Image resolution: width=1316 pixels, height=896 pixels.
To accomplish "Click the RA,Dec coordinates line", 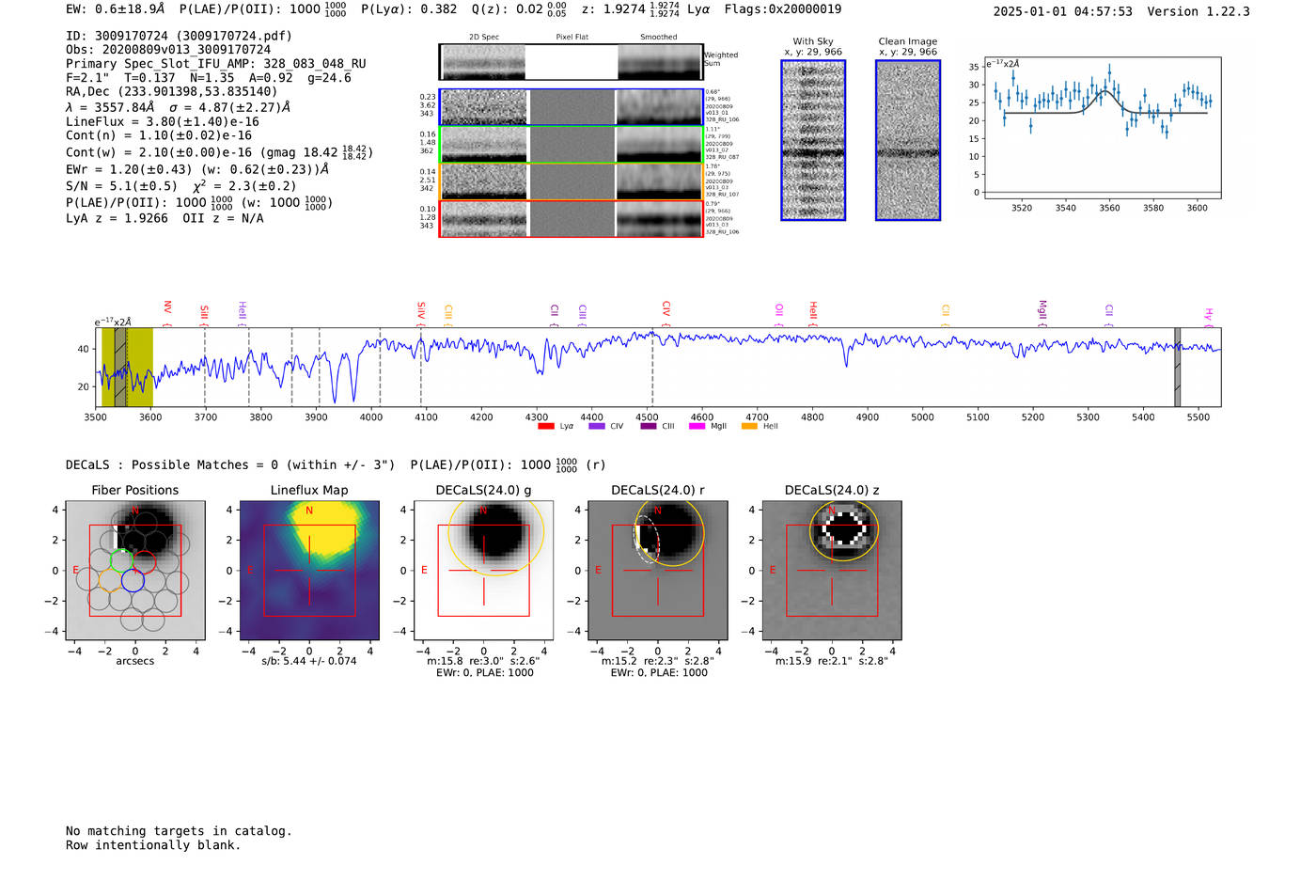I will coord(172,91).
